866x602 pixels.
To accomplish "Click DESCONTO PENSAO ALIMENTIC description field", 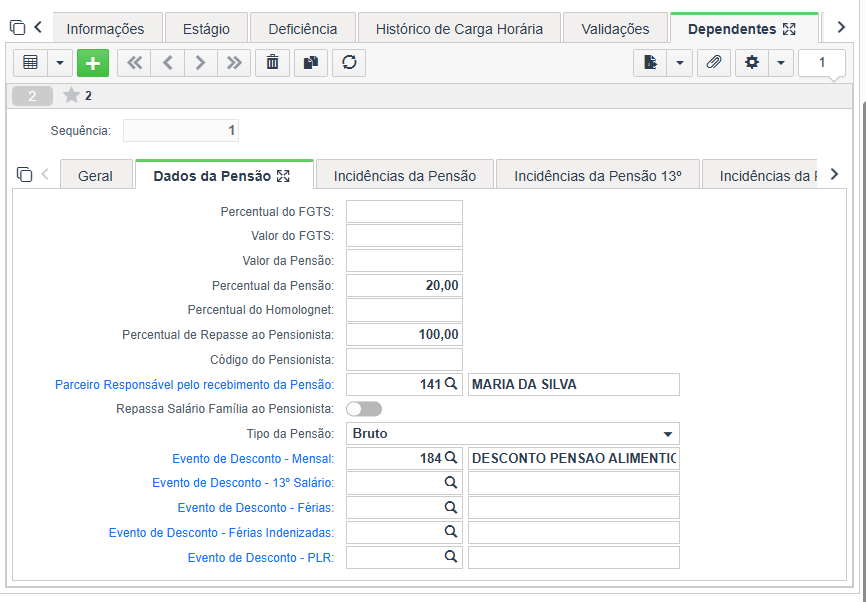I will (x=574, y=458).
